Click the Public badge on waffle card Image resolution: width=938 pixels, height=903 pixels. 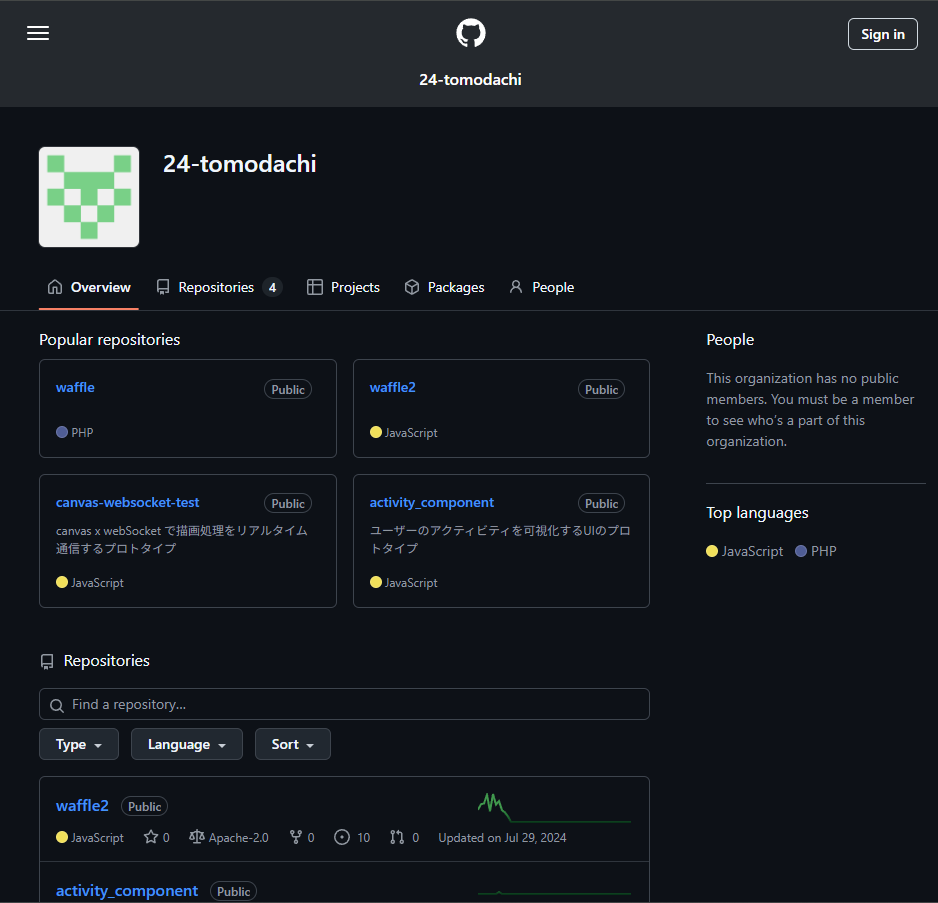[x=288, y=390]
